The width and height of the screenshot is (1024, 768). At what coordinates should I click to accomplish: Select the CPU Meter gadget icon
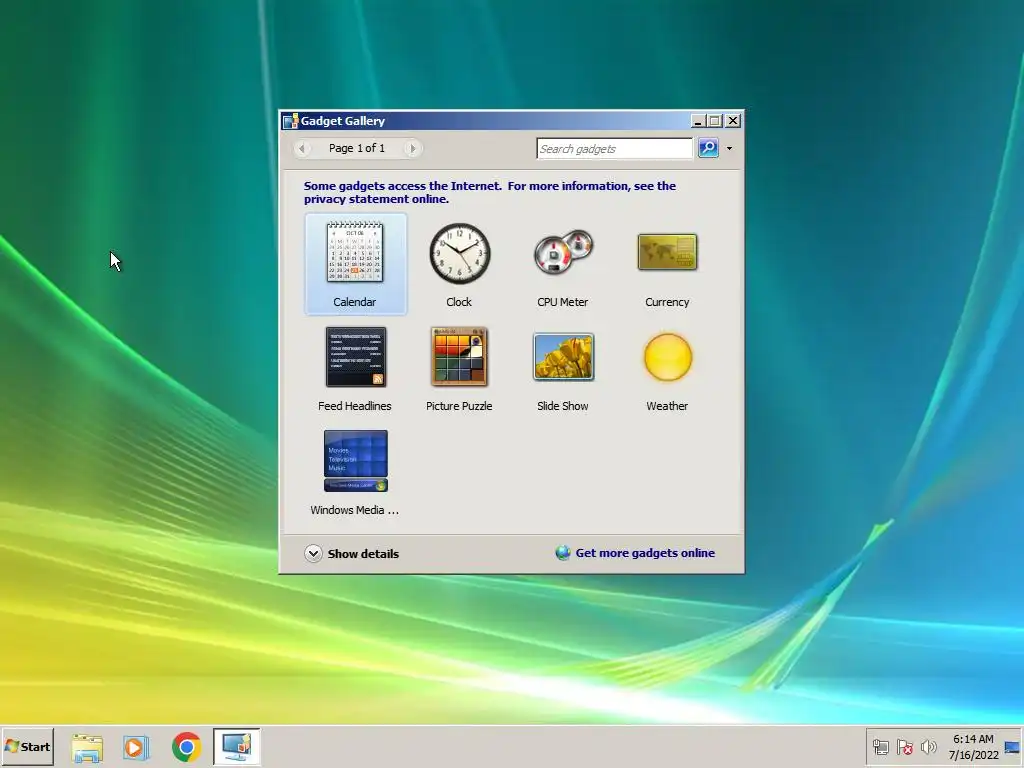coord(563,252)
